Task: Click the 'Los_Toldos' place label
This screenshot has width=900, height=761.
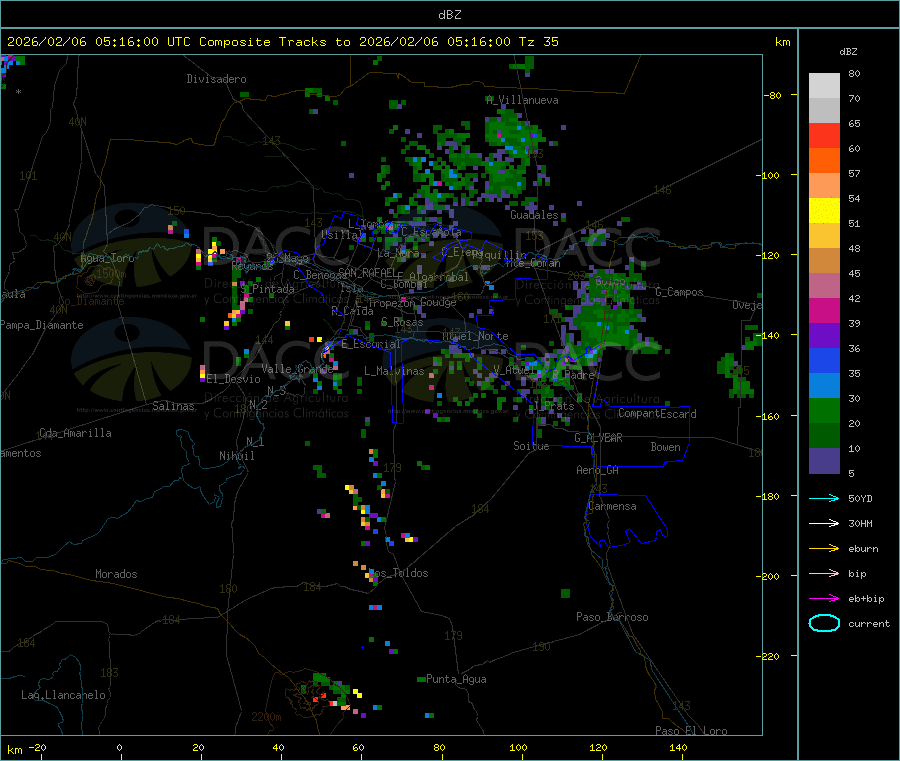Action: (398, 573)
